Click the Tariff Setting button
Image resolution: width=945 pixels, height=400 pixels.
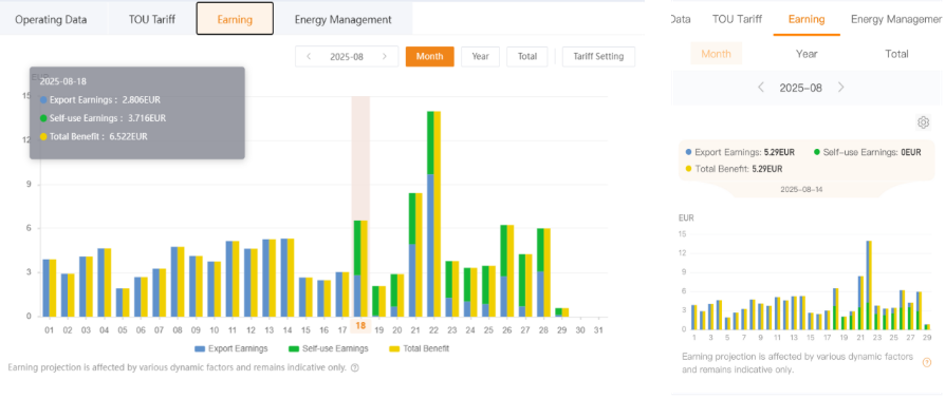598,57
